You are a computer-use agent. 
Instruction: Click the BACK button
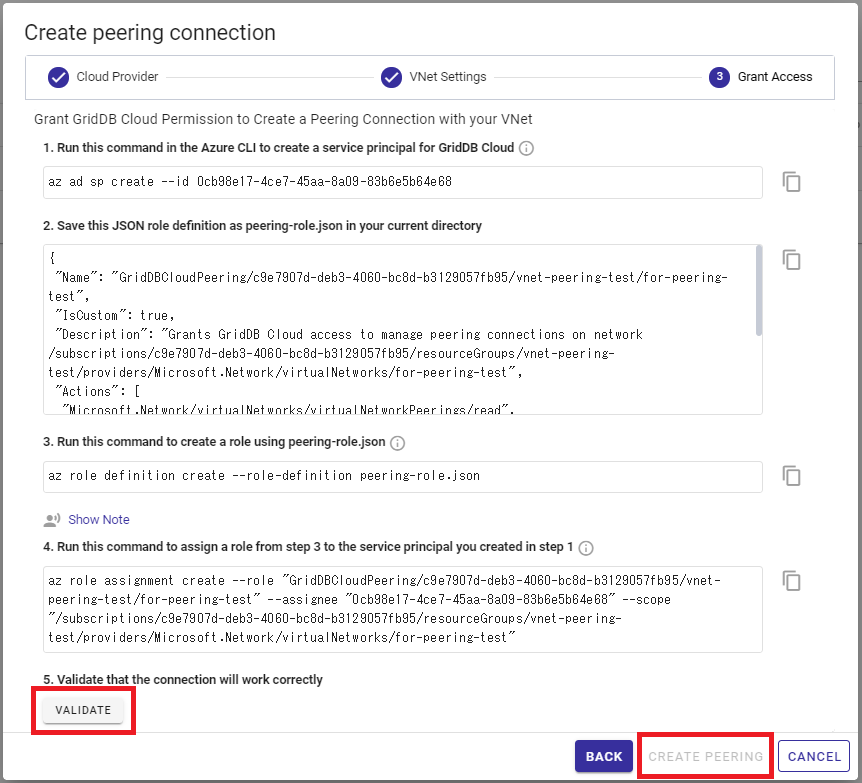point(603,756)
